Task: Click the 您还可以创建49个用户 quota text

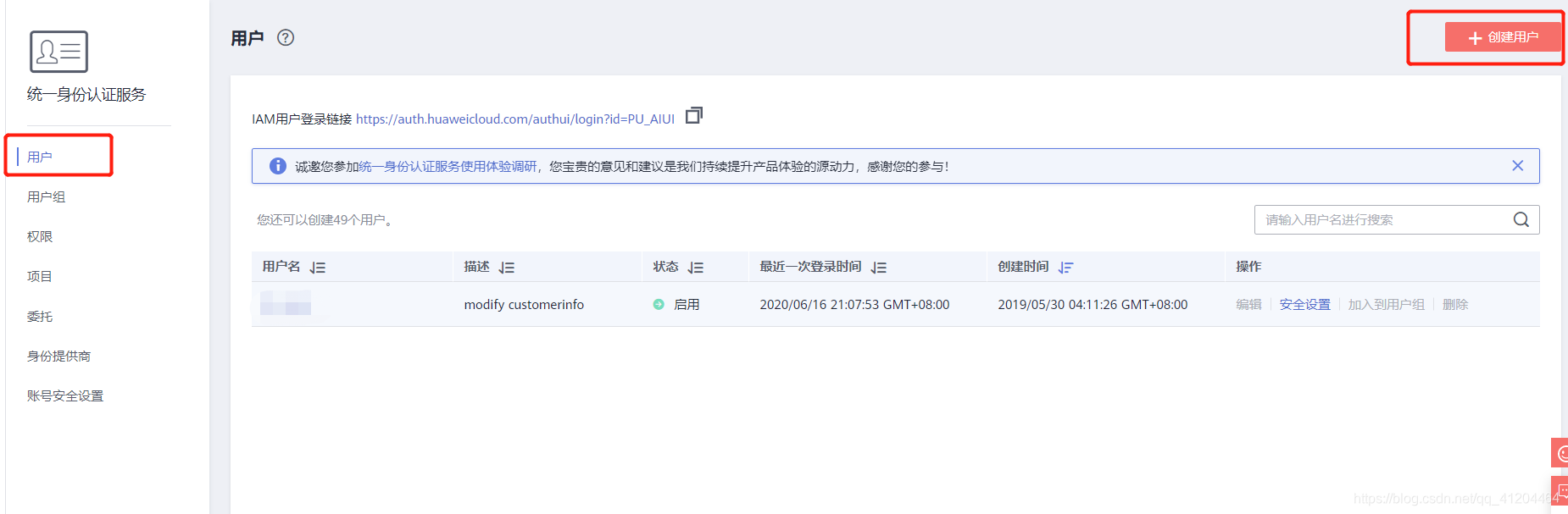Action: [x=325, y=219]
